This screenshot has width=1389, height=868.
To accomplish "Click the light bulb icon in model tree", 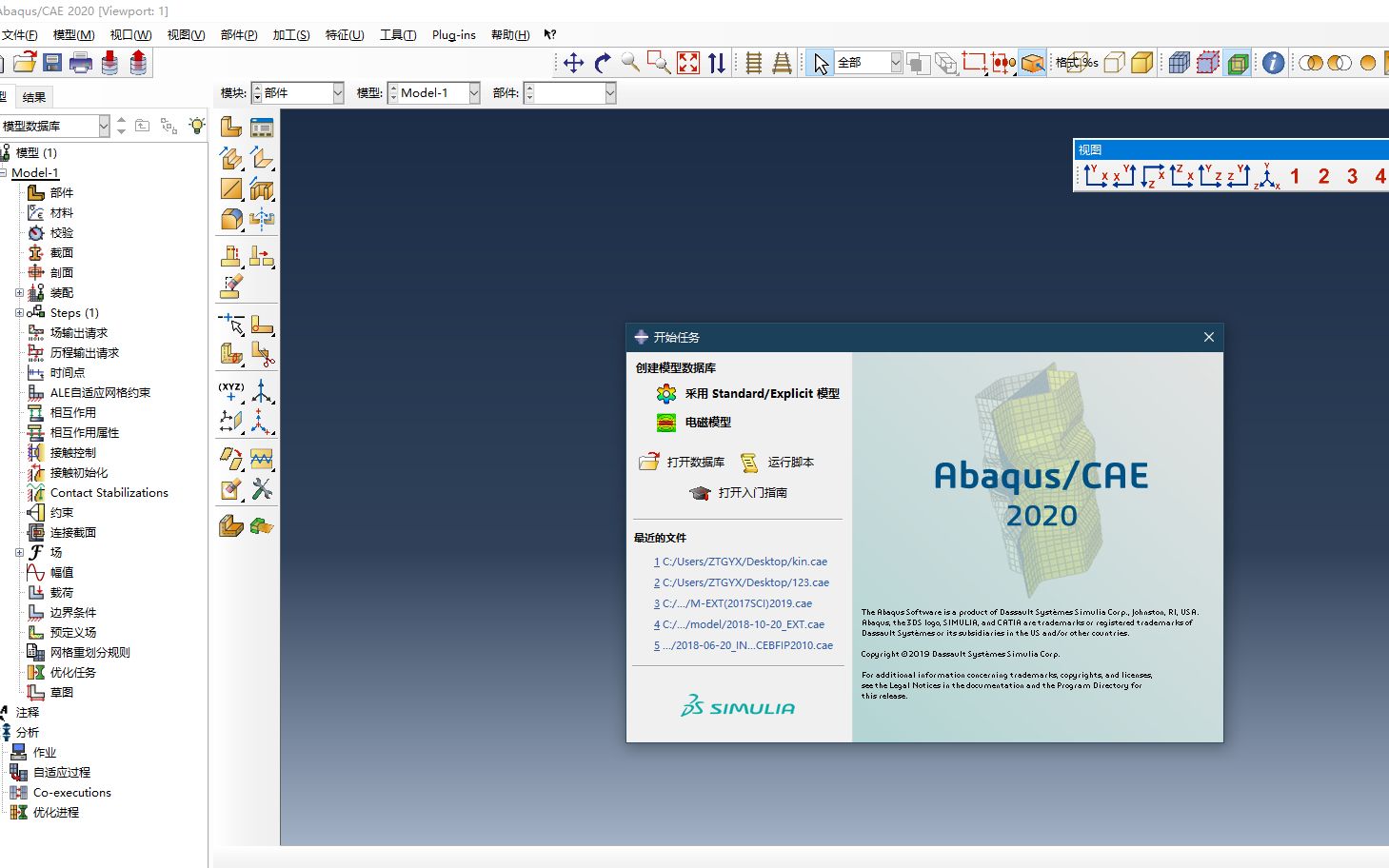I will click(x=197, y=125).
